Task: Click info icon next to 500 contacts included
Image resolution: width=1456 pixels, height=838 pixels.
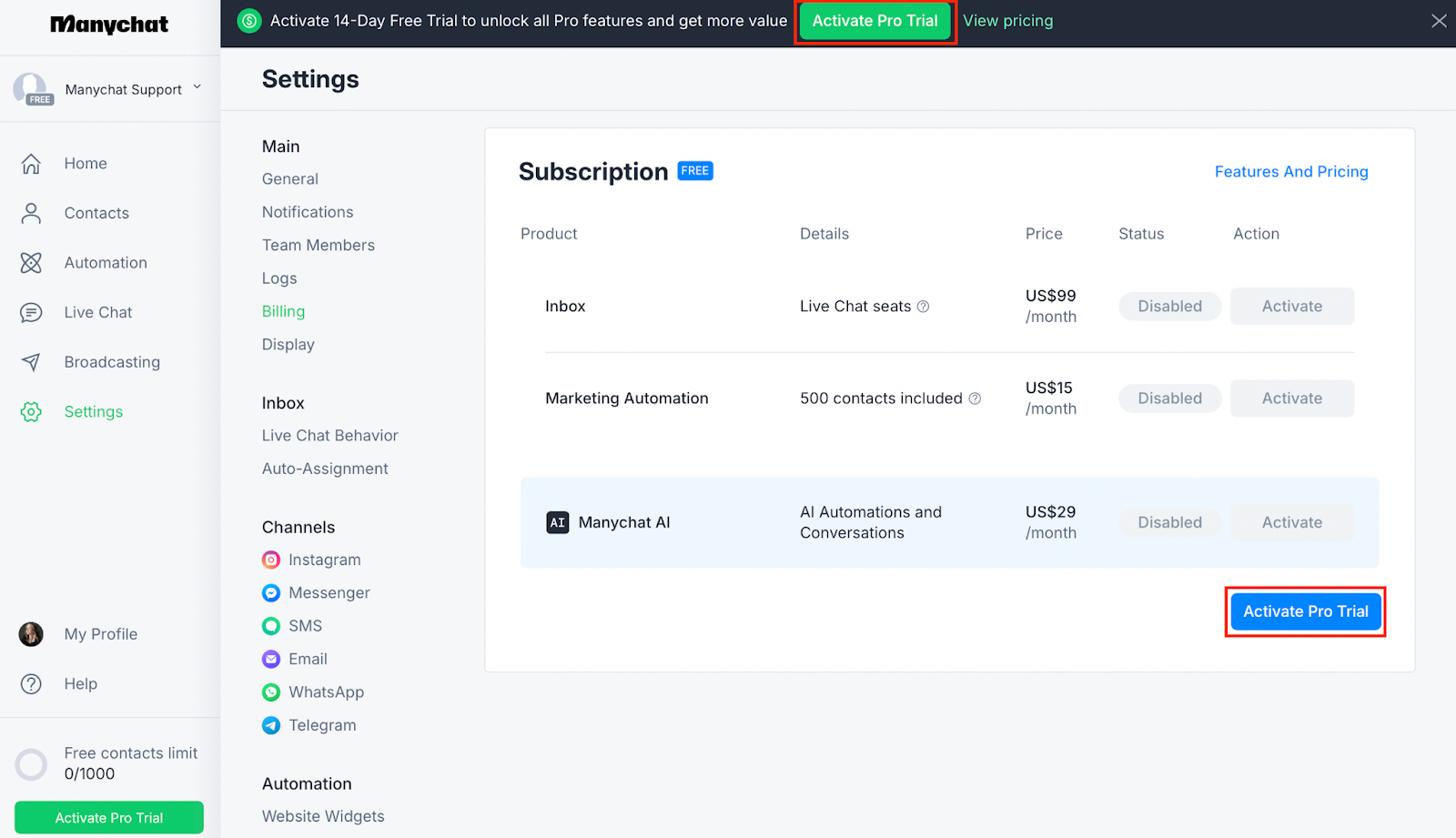Action: click(975, 399)
